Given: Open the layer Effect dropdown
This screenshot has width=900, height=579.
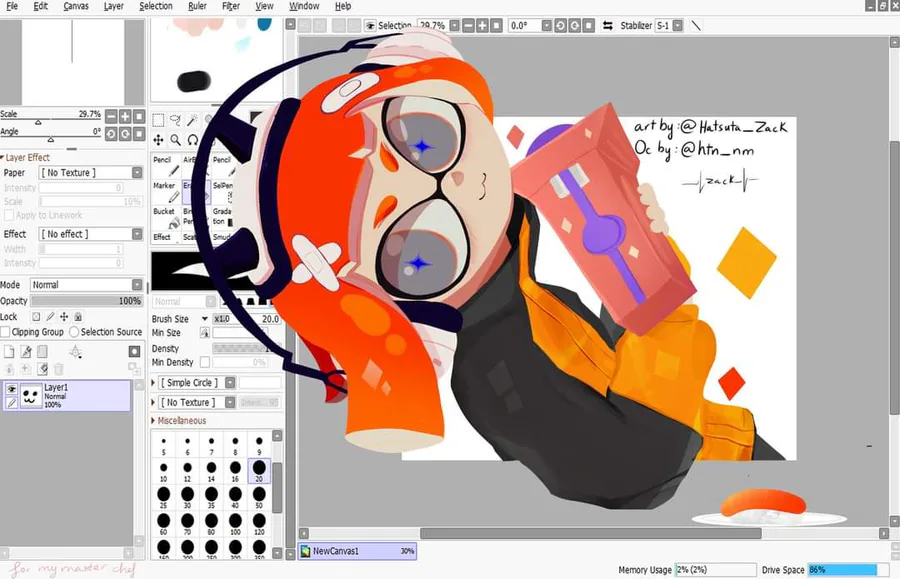Looking at the screenshot, I should [x=91, y=234].
